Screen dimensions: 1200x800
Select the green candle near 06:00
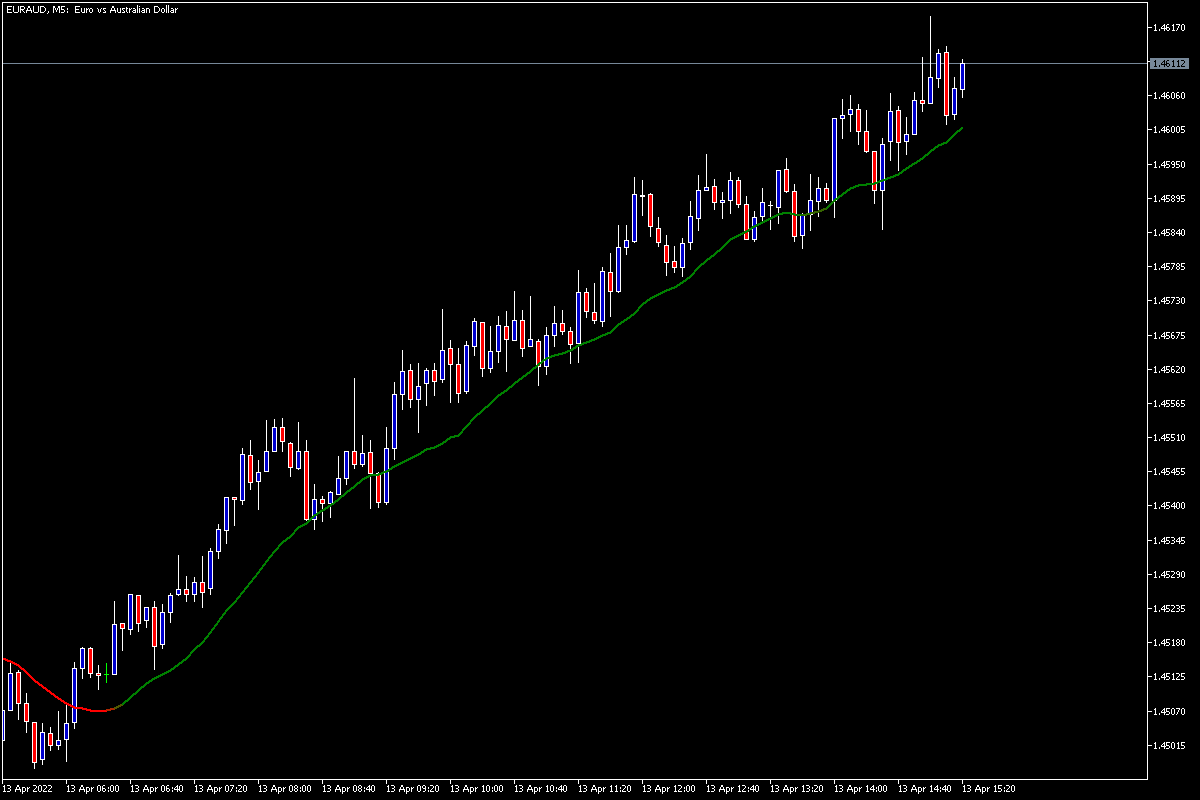(106, 675)
